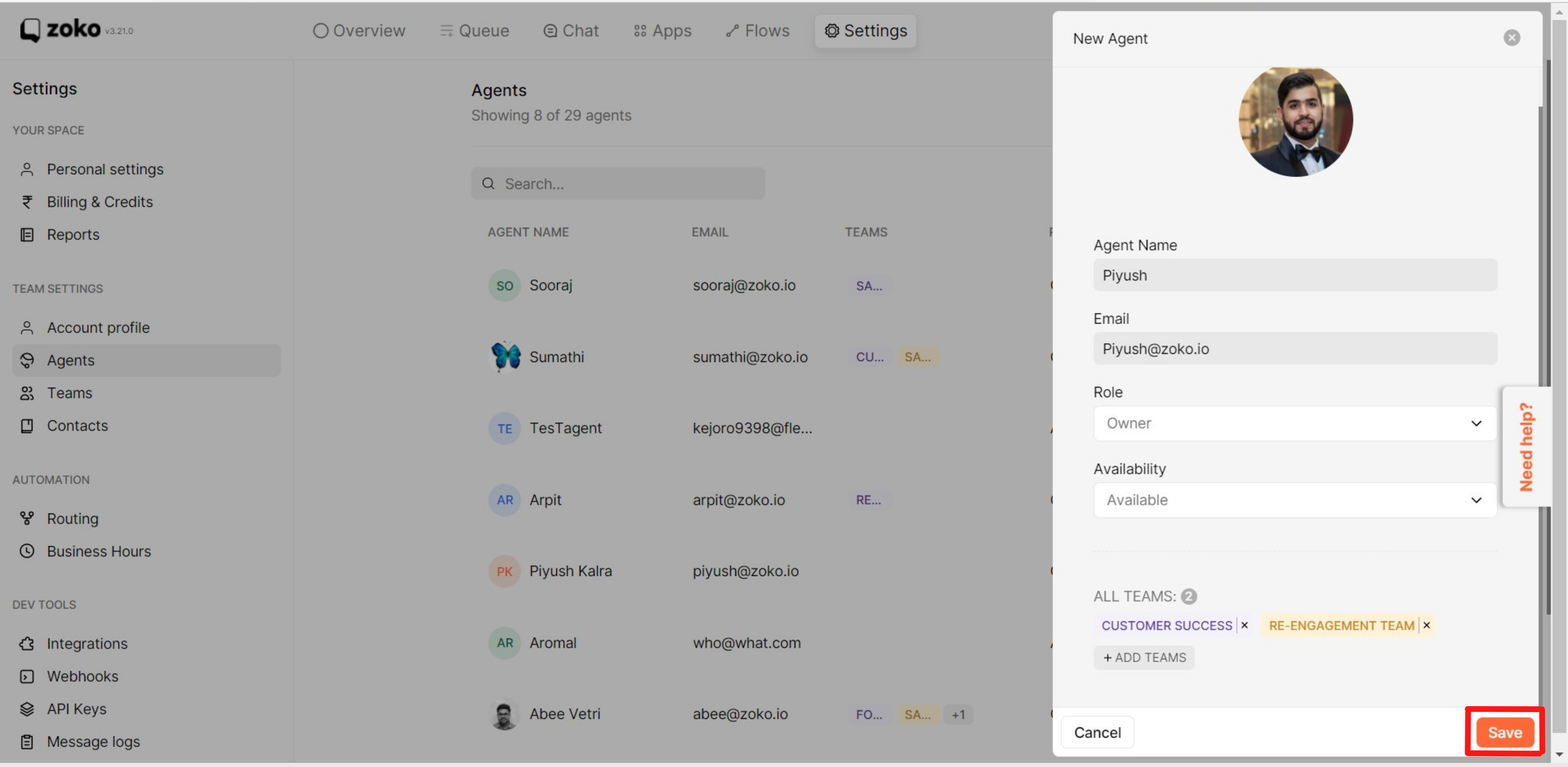This screenshot has width=1568, height=767.
Task: Click Sooraj's SA... team tag
Action: pos(869,286)
